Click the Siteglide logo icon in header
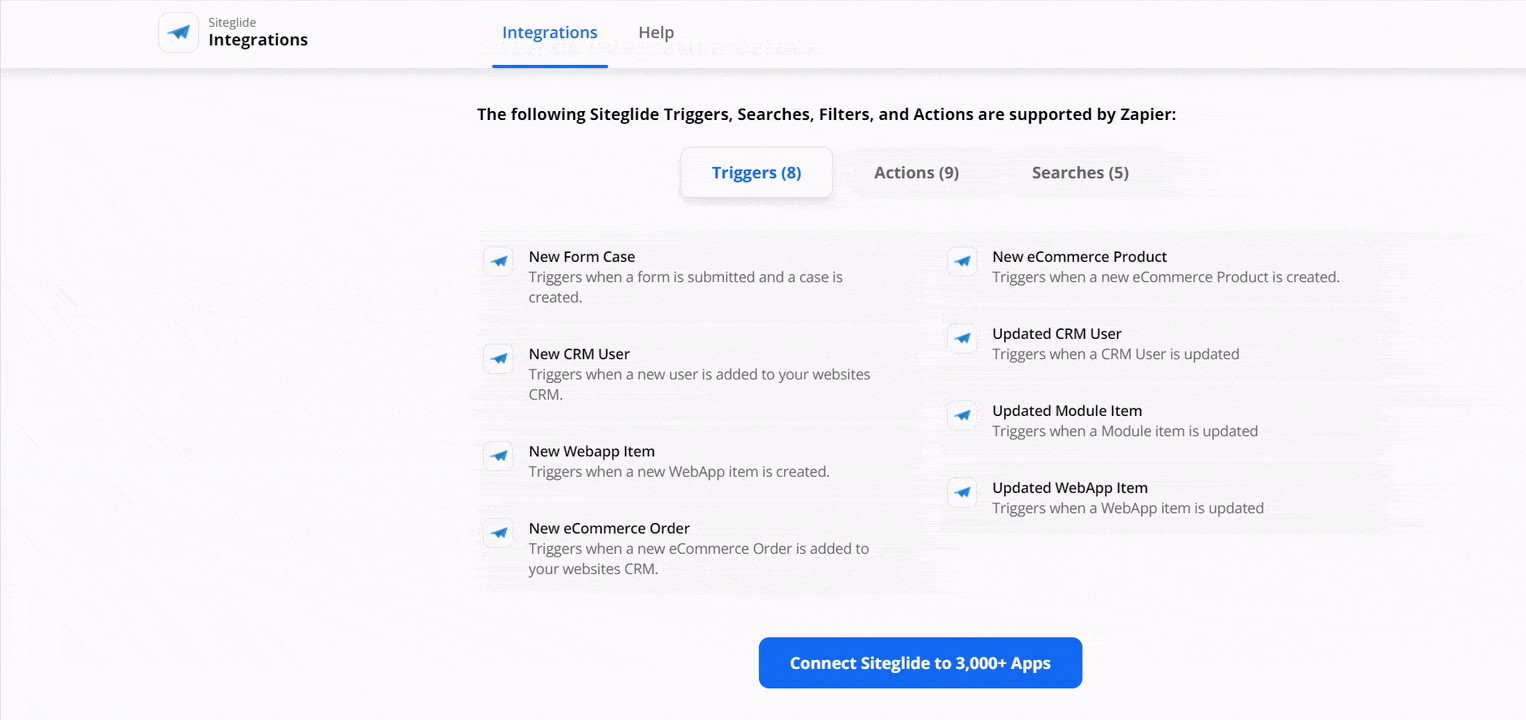Image resolution: width=1526 pixels, height=720 pixels. click(x=179, y=32)
